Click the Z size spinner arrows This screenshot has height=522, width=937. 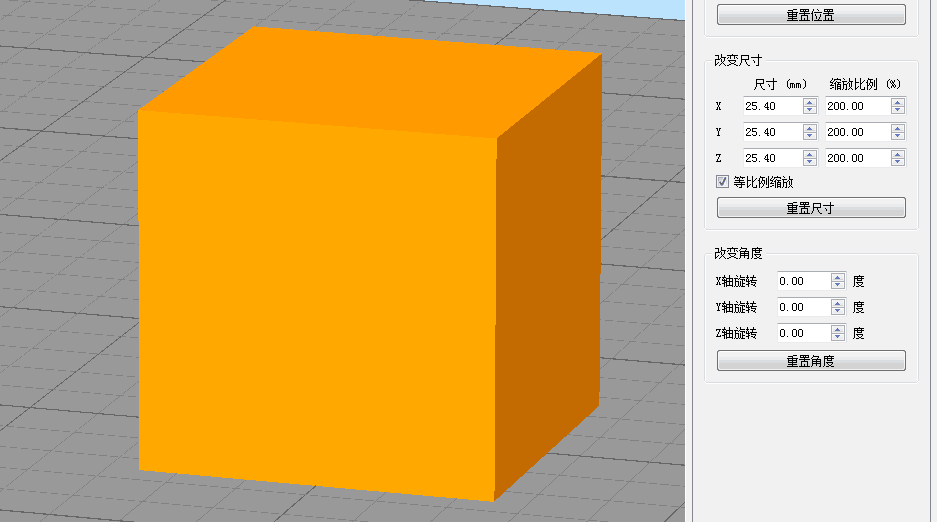[x=810, y=158]
